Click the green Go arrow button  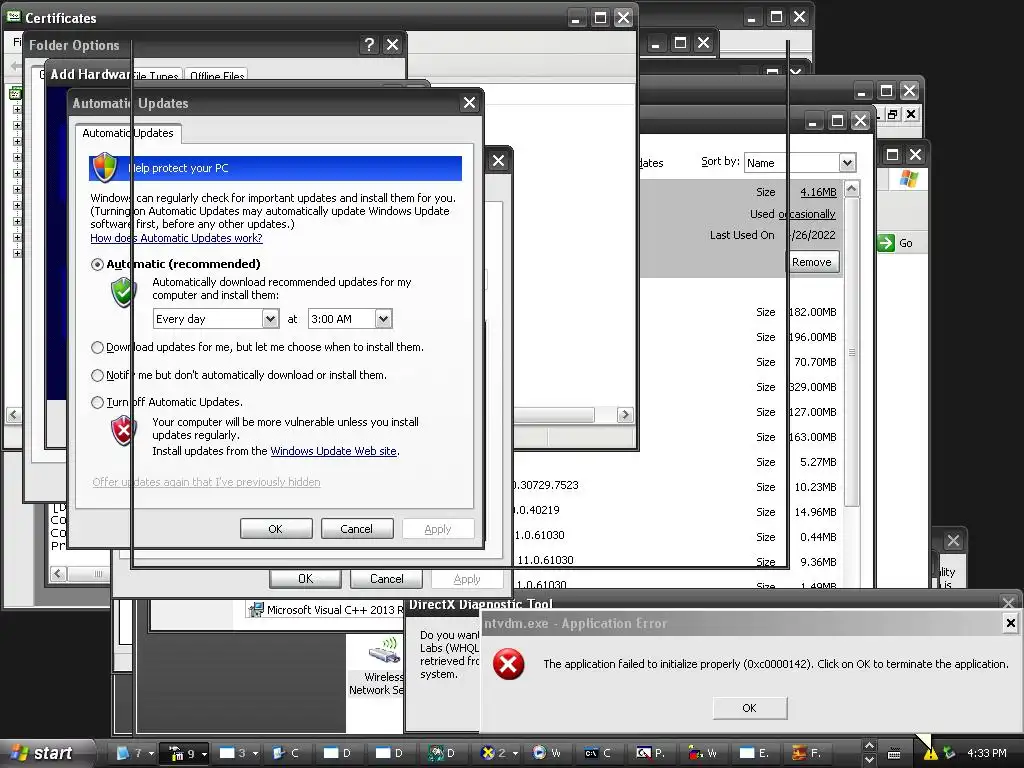point(886,243)
